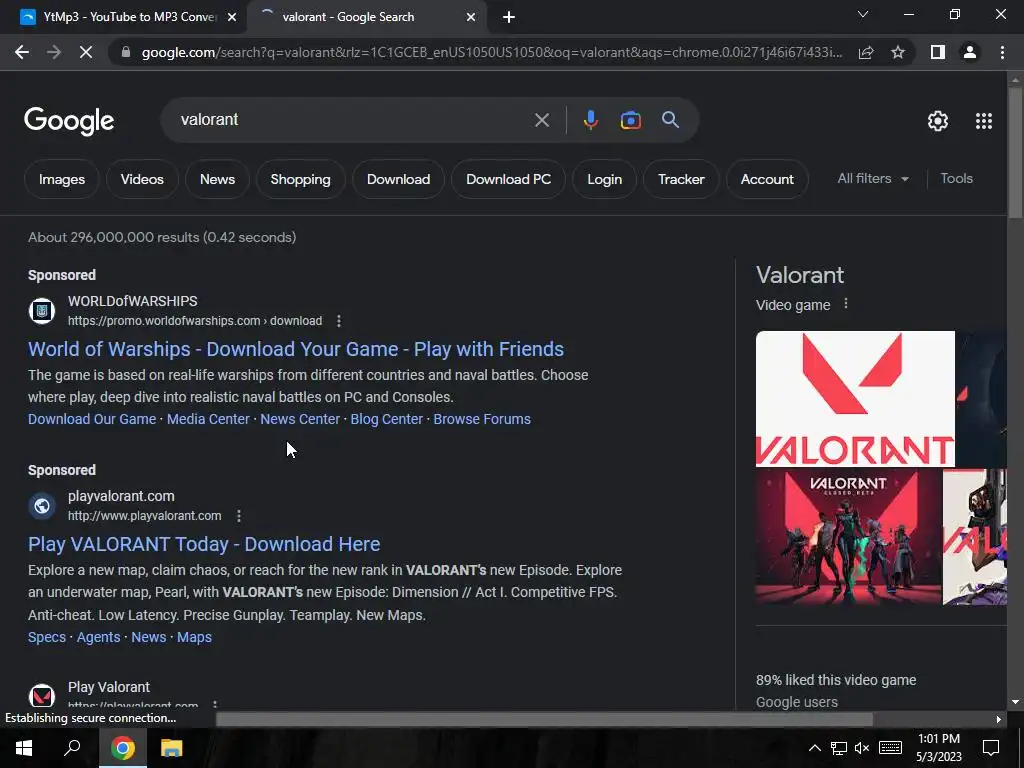
Task: Select the Download filter chip
Action: click(x=398, y=179)
